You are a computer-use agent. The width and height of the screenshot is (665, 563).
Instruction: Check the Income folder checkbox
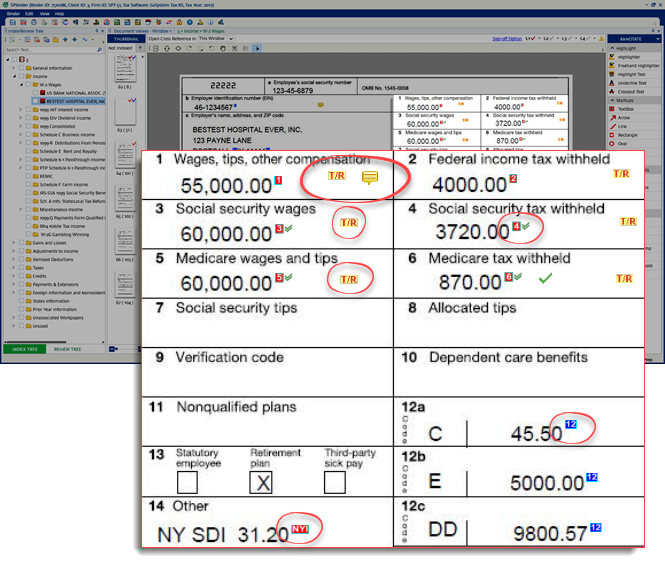click(x=22, y=76)
